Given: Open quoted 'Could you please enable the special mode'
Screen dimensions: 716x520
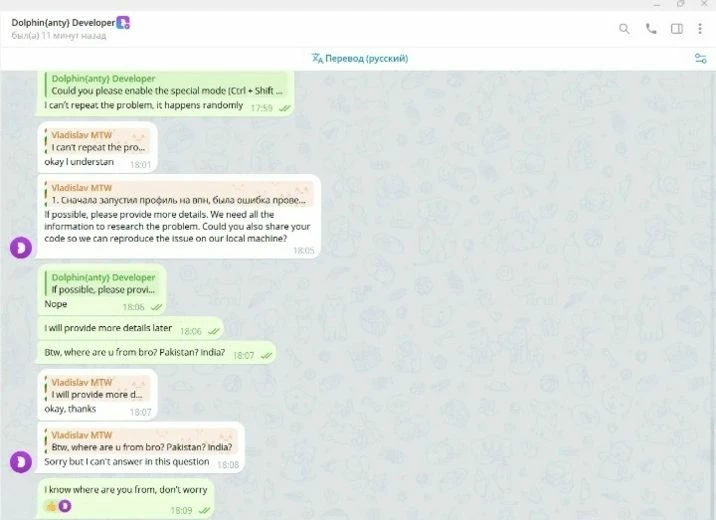Looking at the screenshot, I should point(167,85).
